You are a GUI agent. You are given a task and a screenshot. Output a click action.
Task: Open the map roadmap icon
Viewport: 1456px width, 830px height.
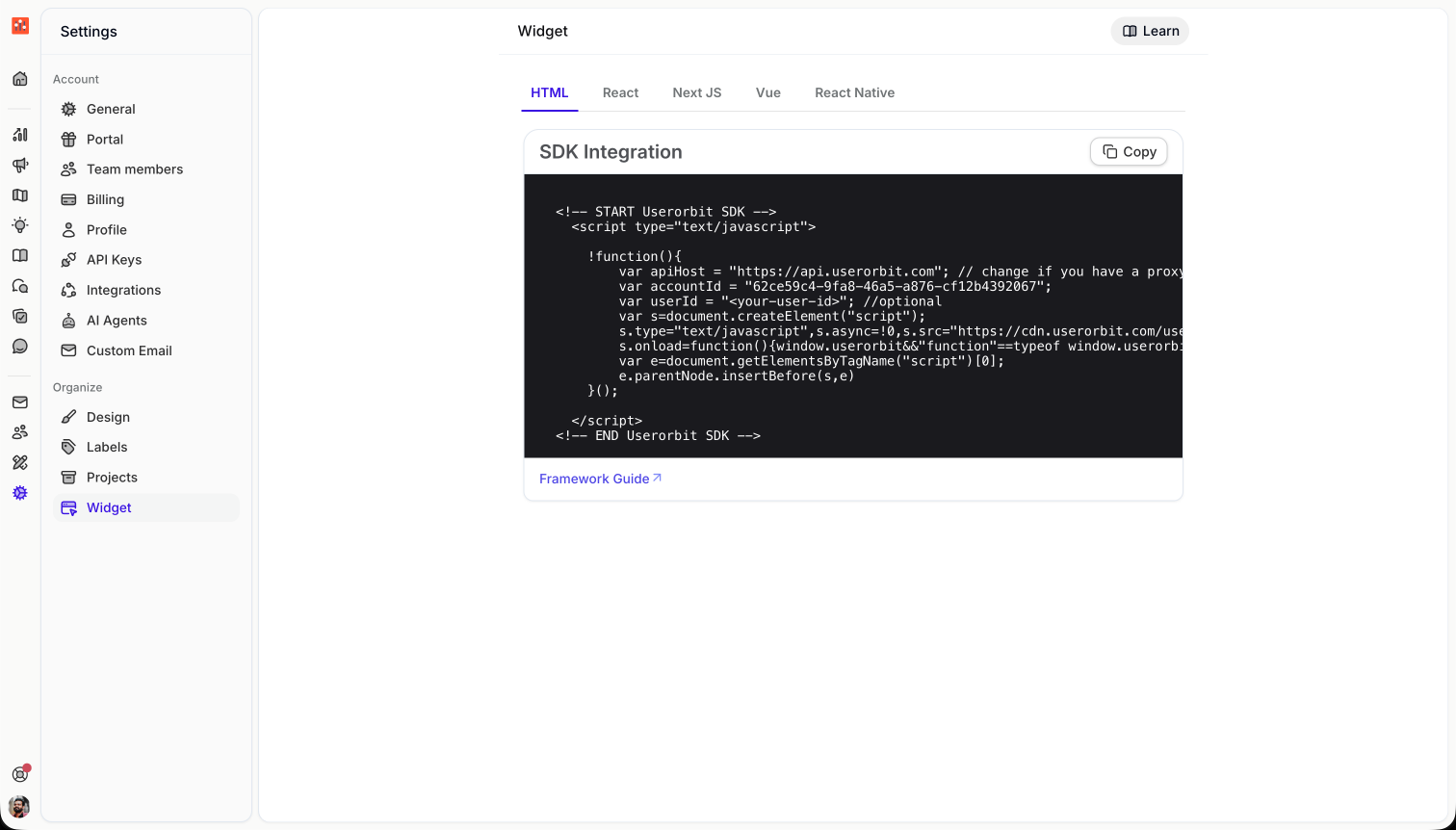tap(20, 195)
